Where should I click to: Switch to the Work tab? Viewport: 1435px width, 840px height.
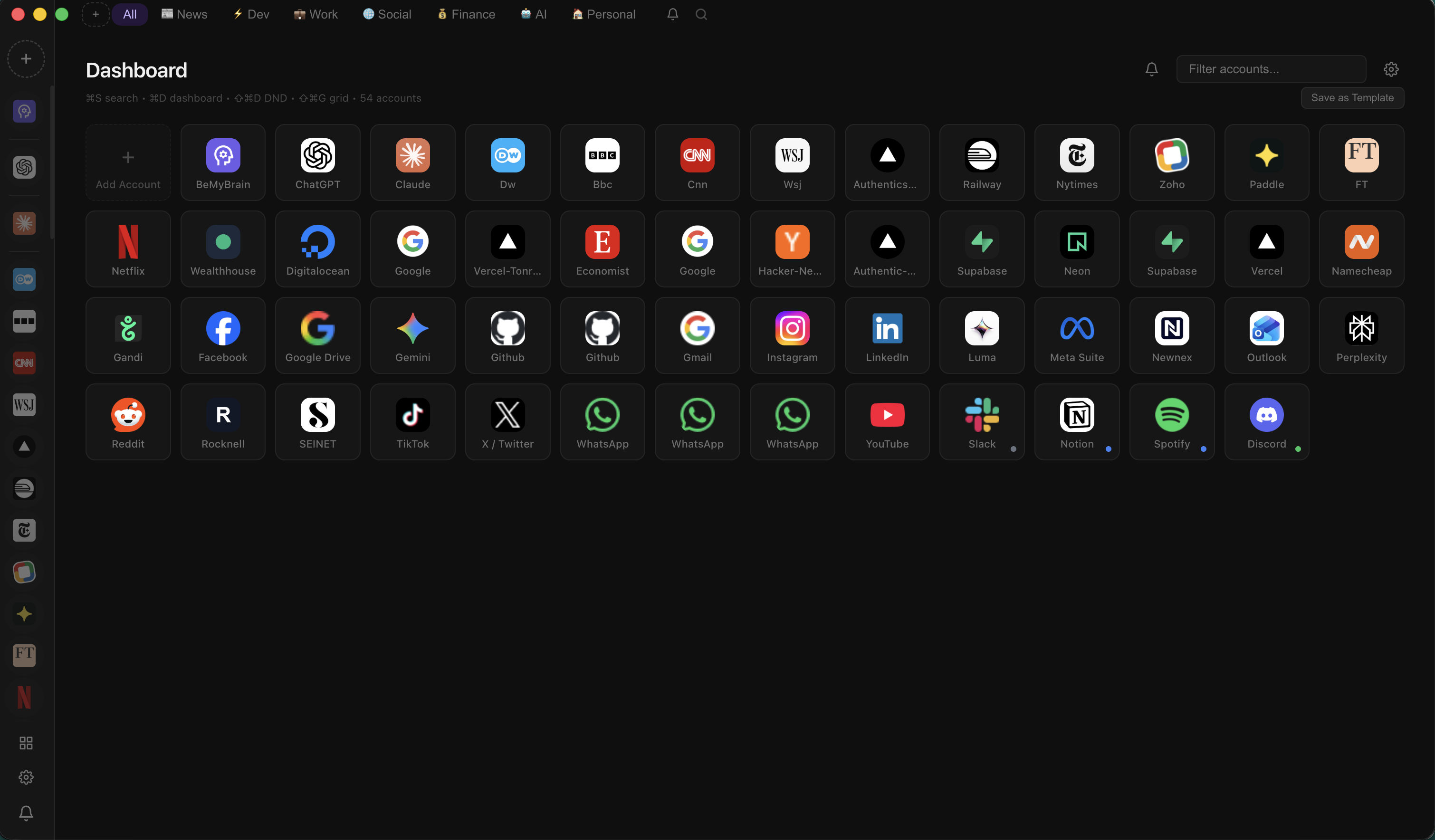pos(316,14)
